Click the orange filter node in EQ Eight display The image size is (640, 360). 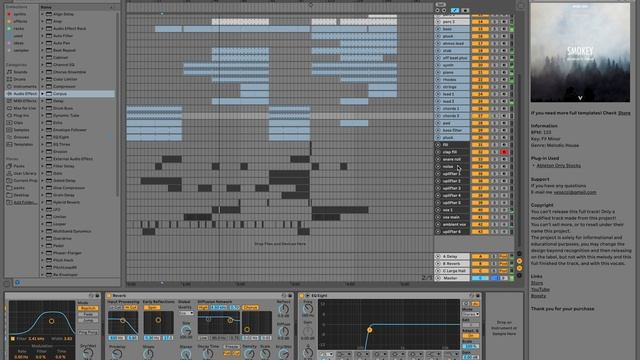click(369, 329)
